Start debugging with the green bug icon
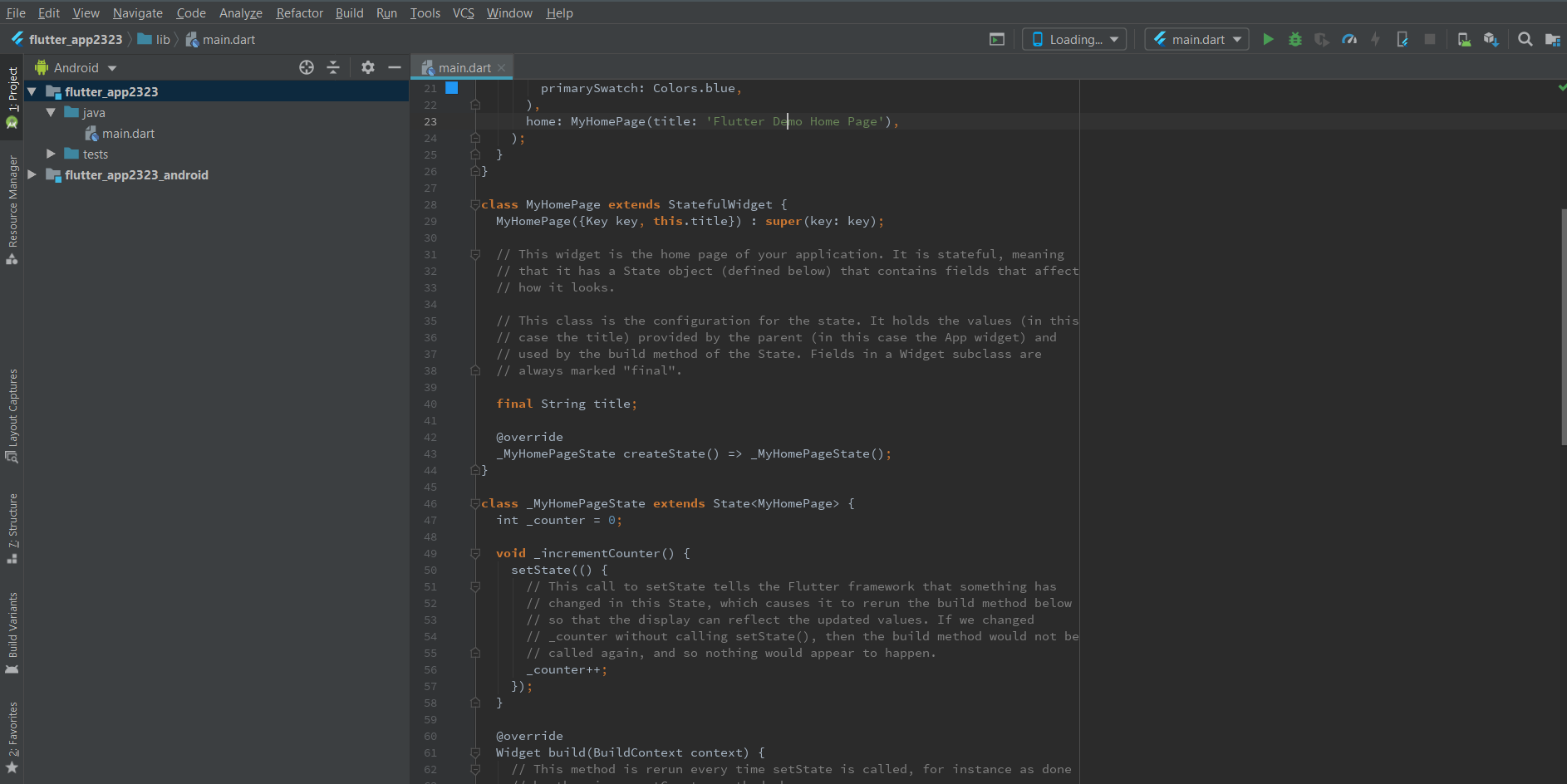The width and height of the screenshot is (1567, 784). (x=1294, y=39)
